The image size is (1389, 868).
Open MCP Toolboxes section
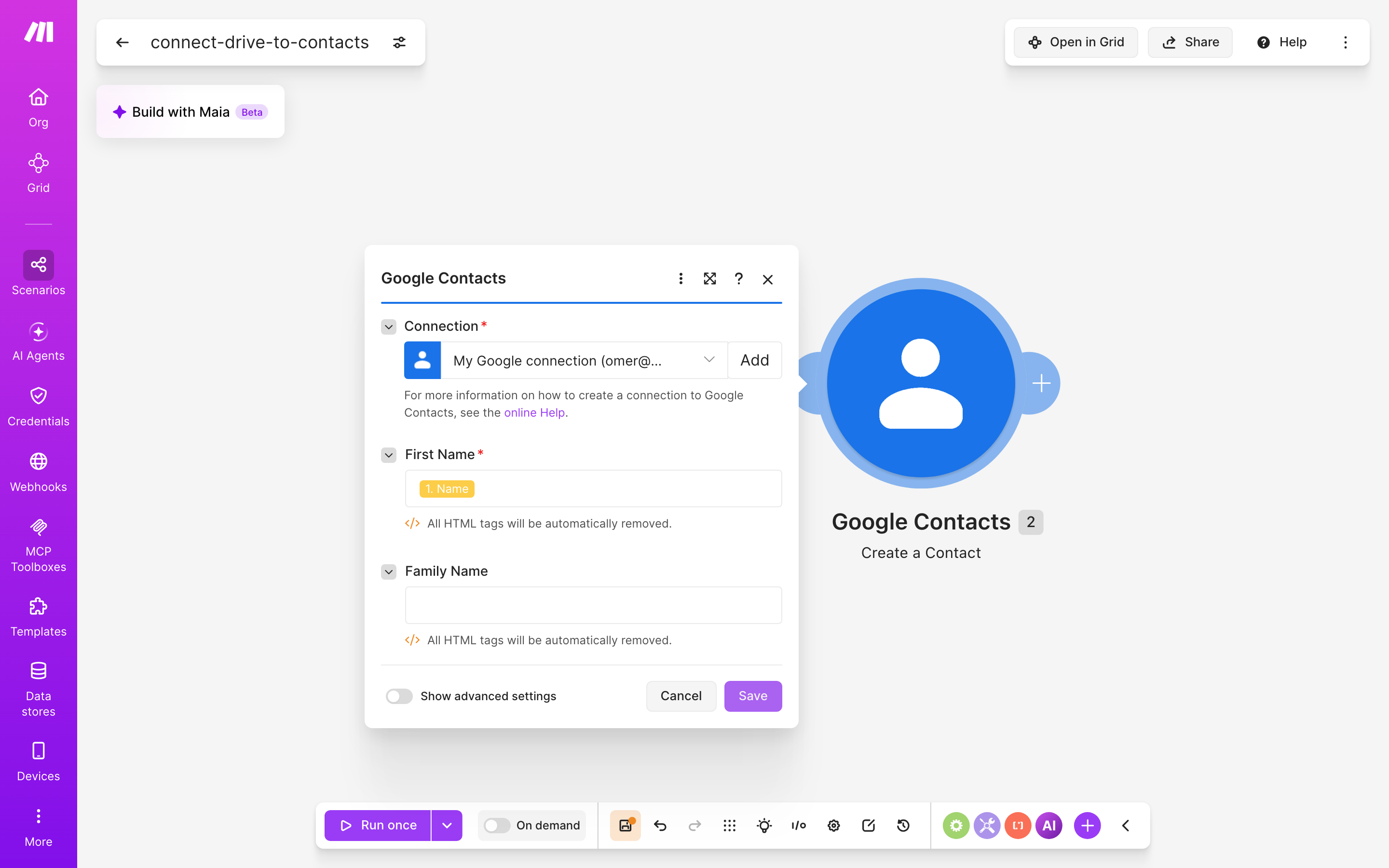tap(39, 545)
